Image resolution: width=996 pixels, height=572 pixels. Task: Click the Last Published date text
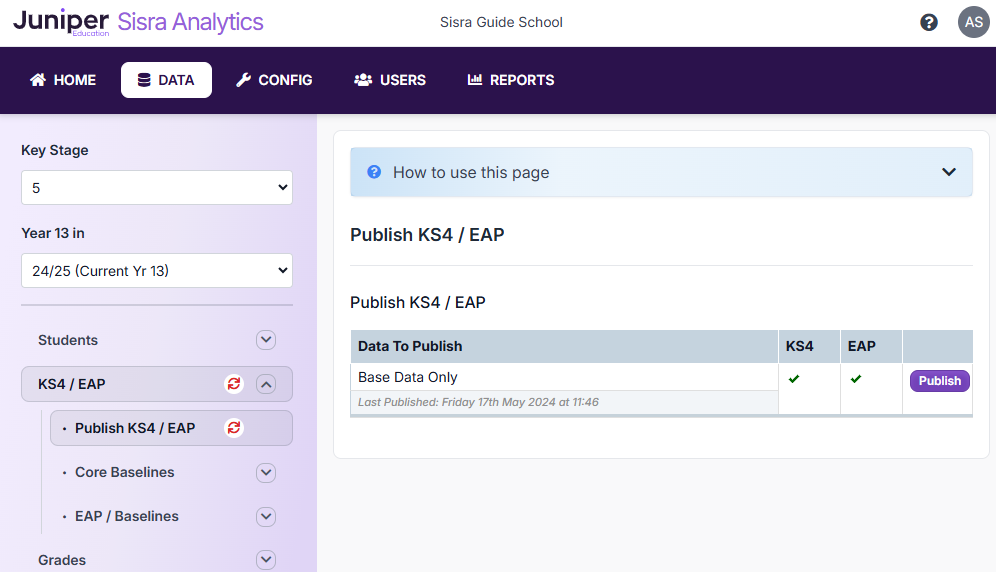click(478, 402)
